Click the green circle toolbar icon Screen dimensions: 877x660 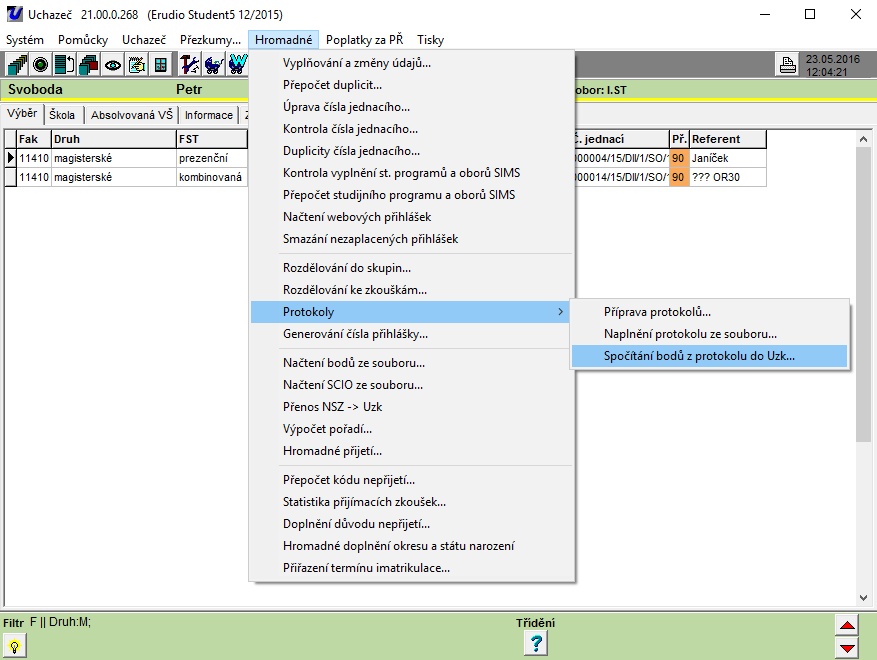click(41, 65)
